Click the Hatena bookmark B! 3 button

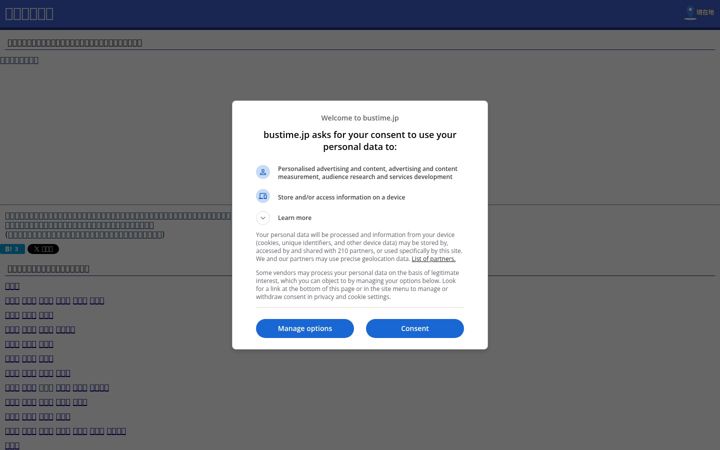(x=12, y=249)
